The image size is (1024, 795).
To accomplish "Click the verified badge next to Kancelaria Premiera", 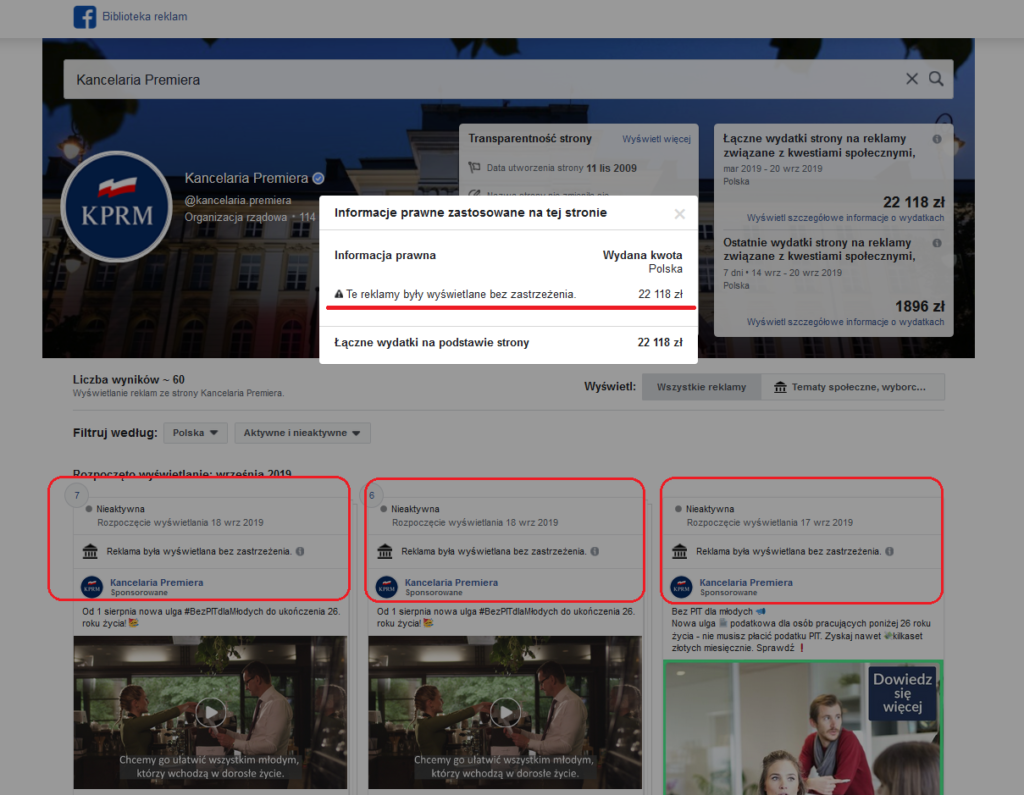I will (x=318, y=178).
